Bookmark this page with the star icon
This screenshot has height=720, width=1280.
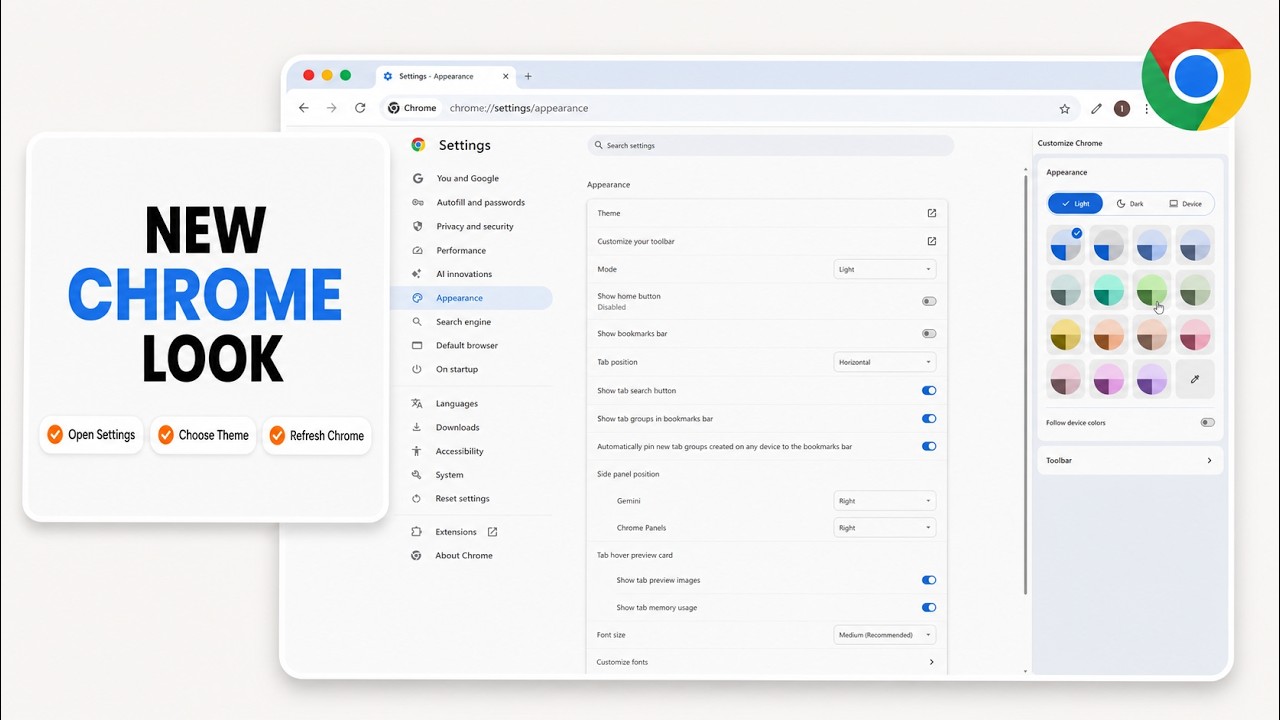click(1065, 108)
